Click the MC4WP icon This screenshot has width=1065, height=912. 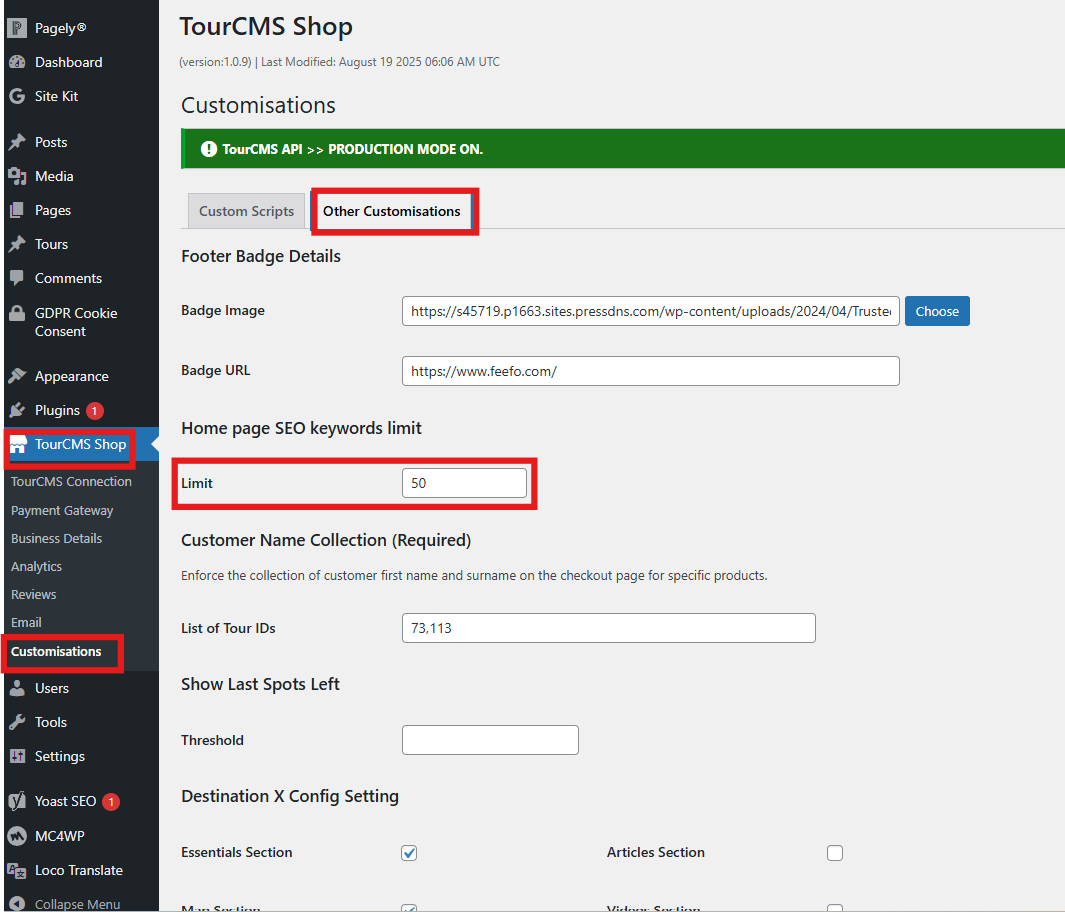(17, 836)
